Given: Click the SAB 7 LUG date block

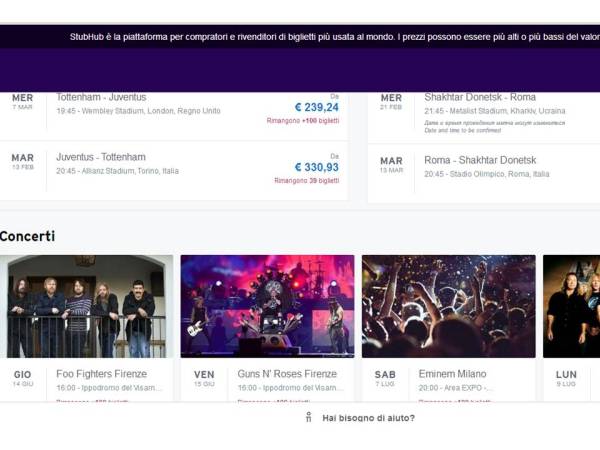Looking at the screenshot, I should pyautogui.click(x=385, y=379).
